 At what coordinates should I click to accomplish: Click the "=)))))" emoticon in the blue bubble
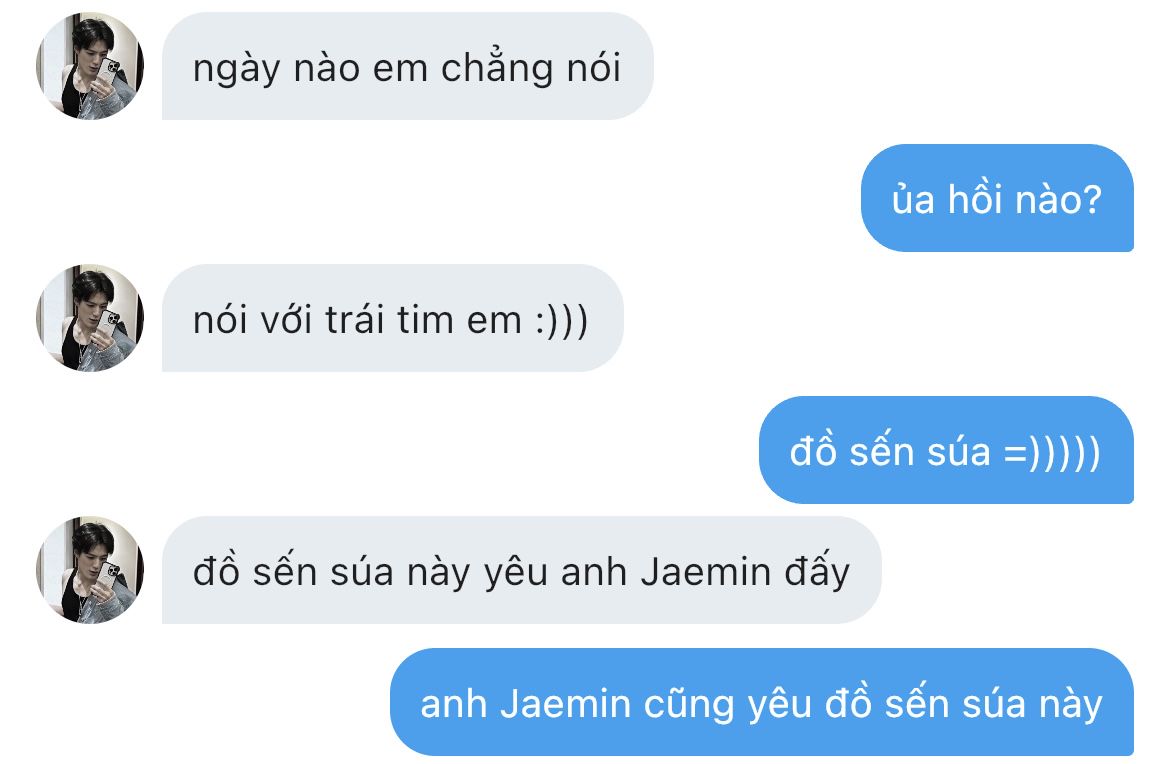pos(1052,453)
